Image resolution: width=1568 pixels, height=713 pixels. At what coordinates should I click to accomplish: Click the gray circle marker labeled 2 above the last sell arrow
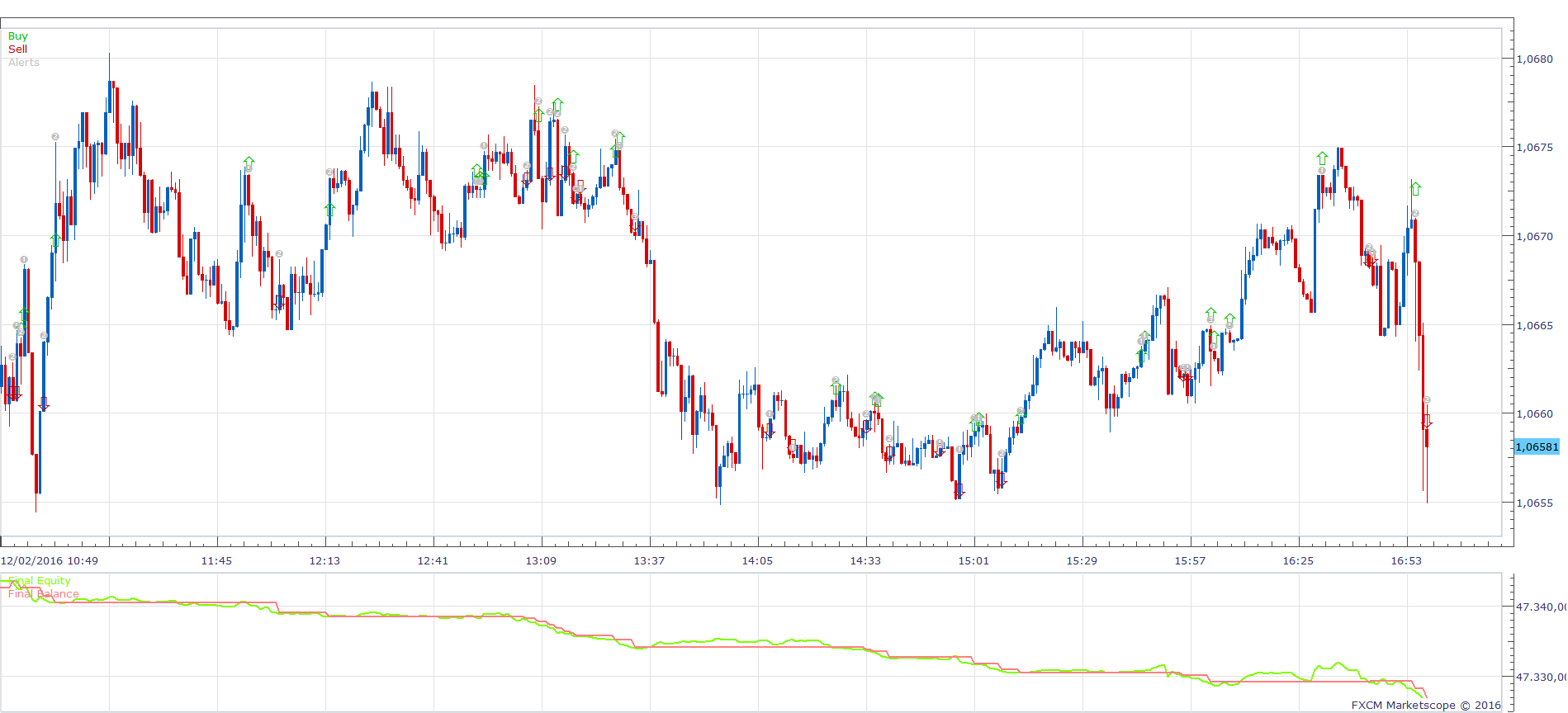coord(1426,400)
